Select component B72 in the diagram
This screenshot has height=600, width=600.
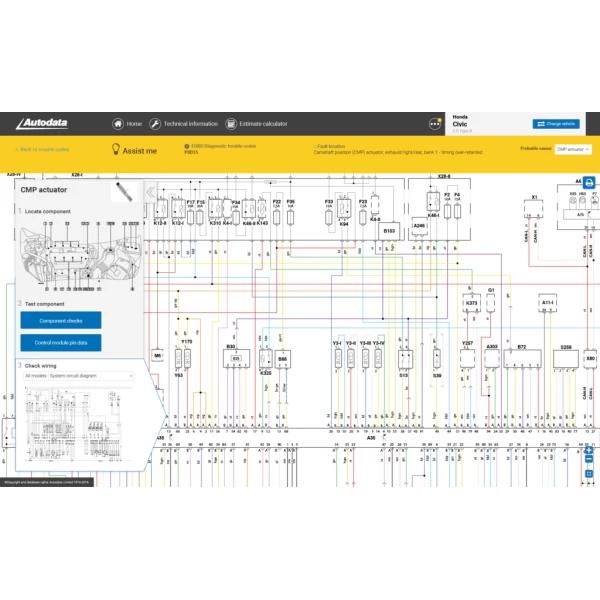(x=522, y=358)
